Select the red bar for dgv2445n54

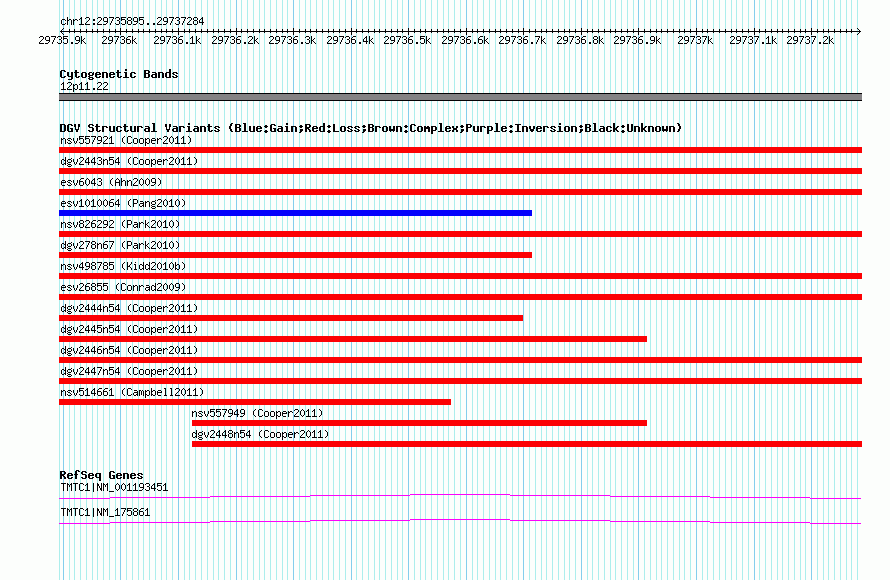[x=353, y=339]
